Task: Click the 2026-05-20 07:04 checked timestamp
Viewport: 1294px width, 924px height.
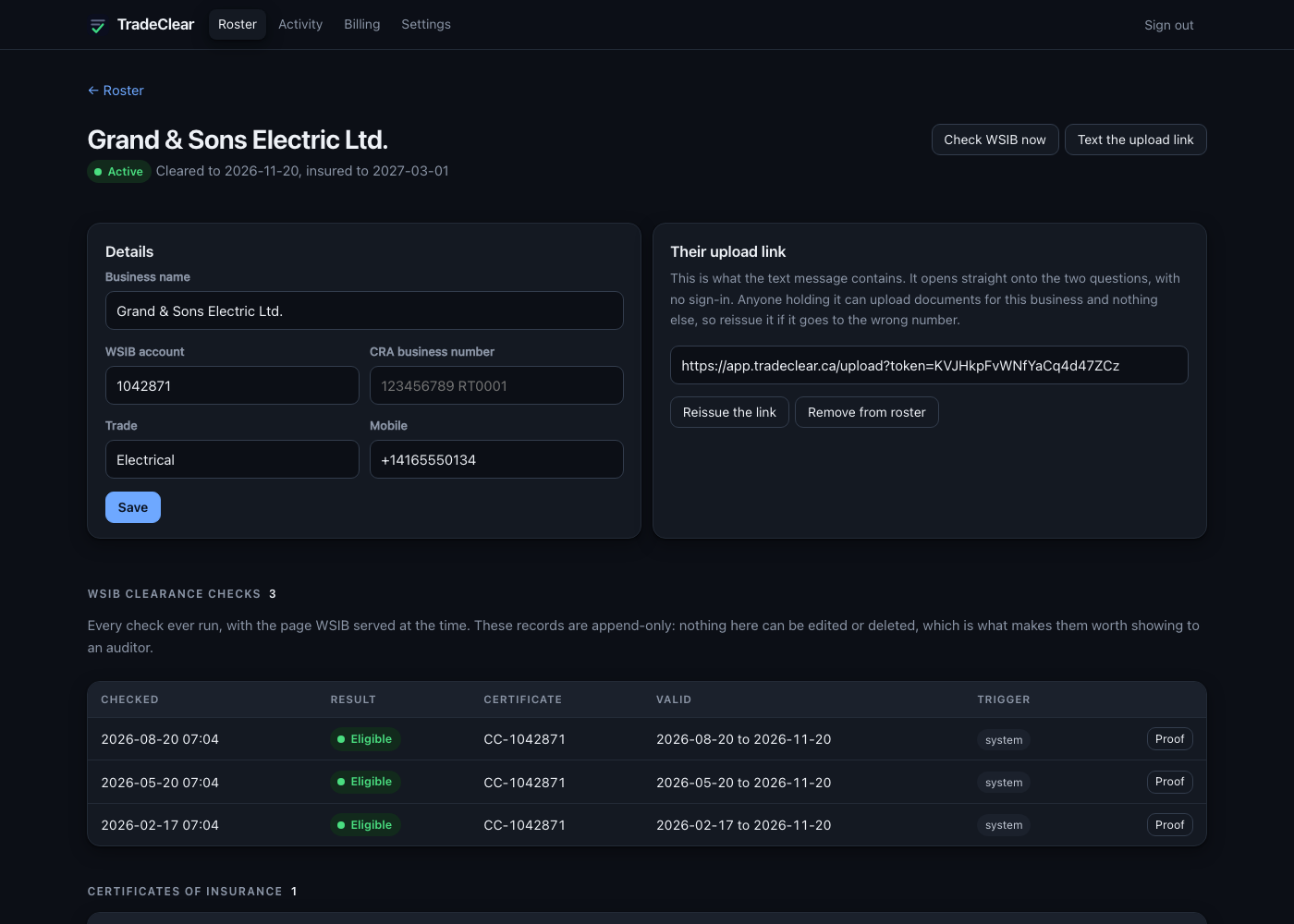Action: 160,783
